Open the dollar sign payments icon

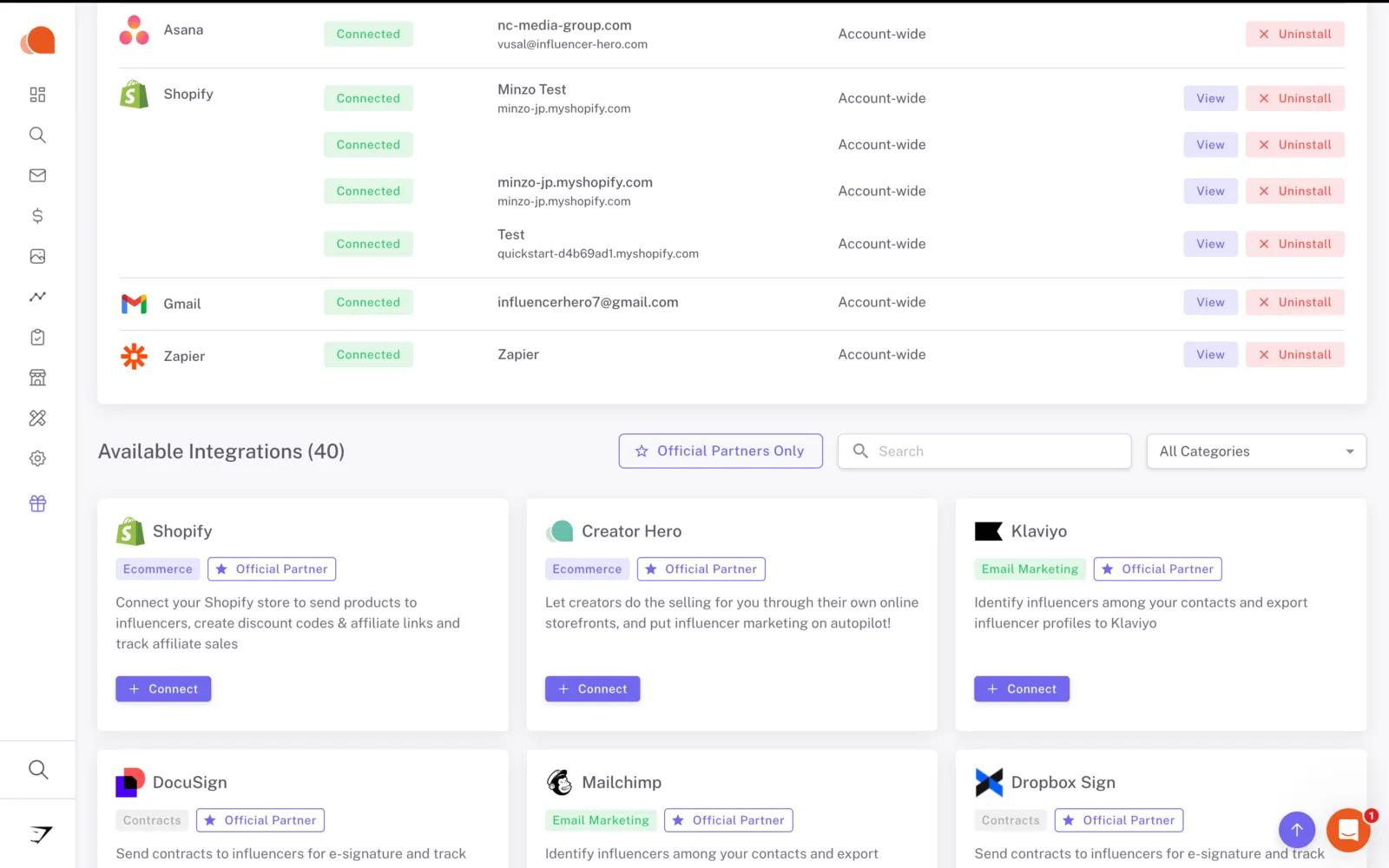pyautogui.click(x=37, y=215)
